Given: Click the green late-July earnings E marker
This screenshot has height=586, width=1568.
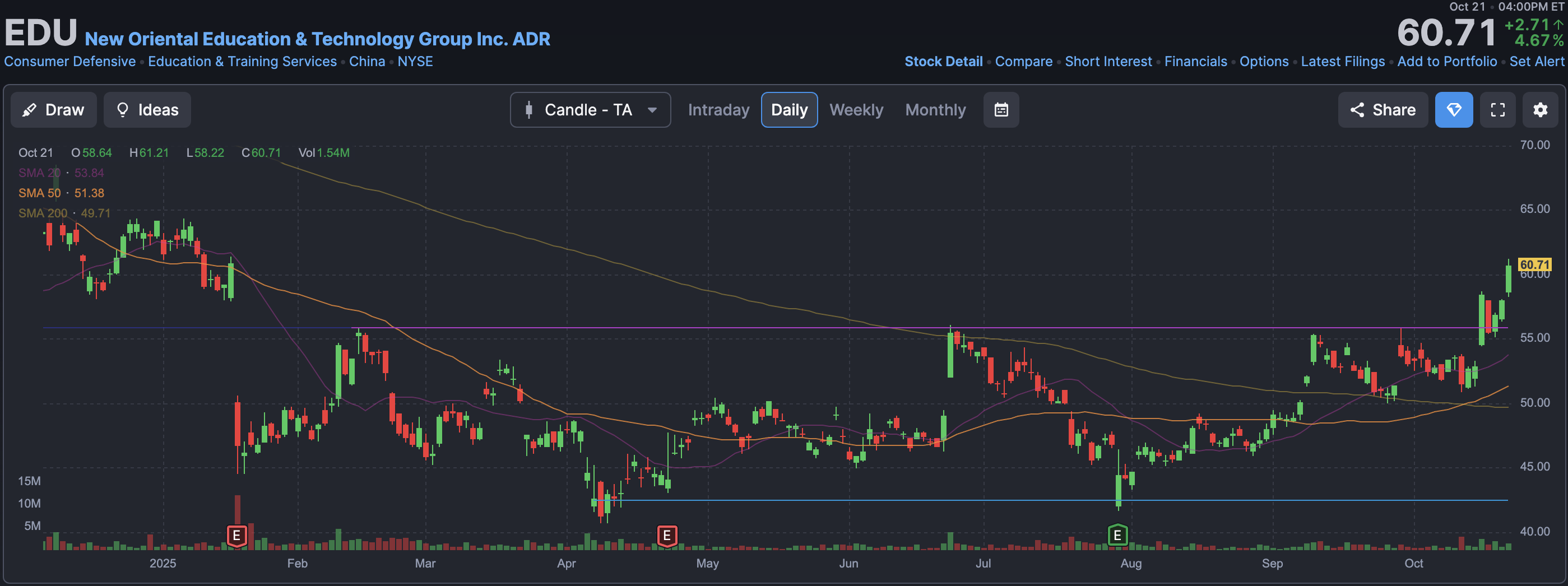Looking at the screenshot, I should [x=1117, y=536].
